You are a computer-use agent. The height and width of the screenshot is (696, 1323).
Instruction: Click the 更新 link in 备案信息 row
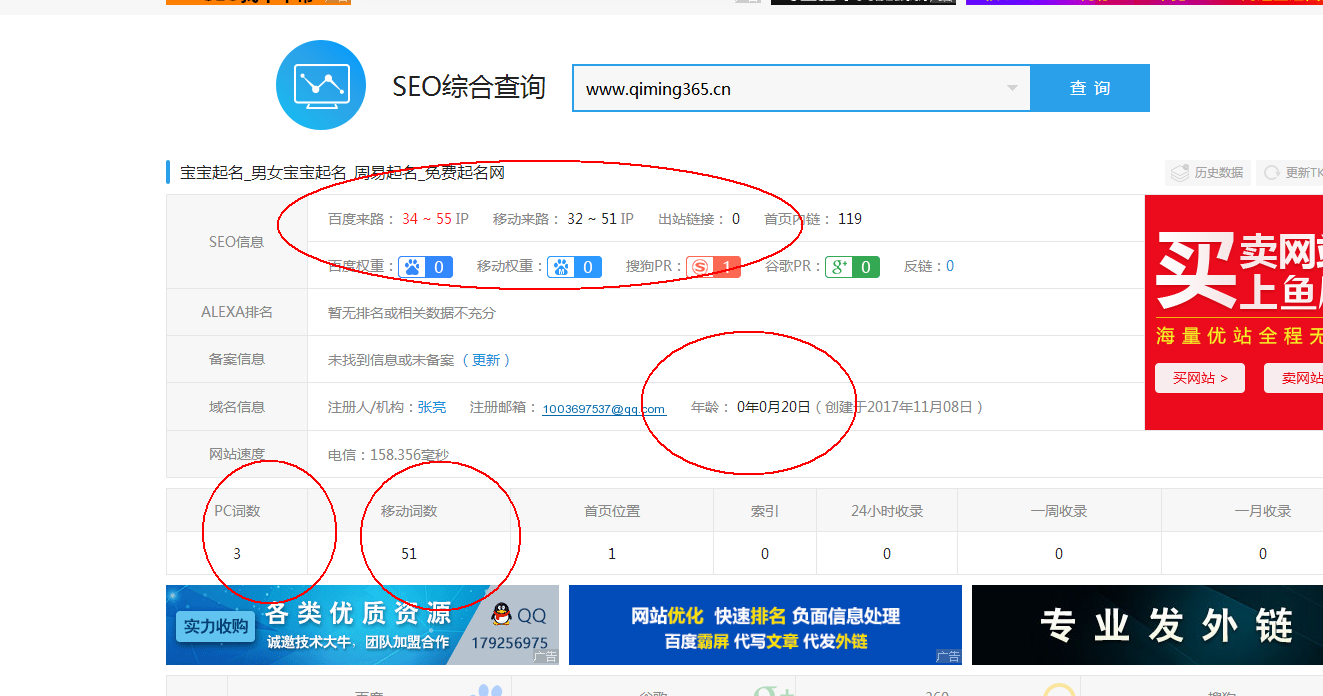point(486,360)
